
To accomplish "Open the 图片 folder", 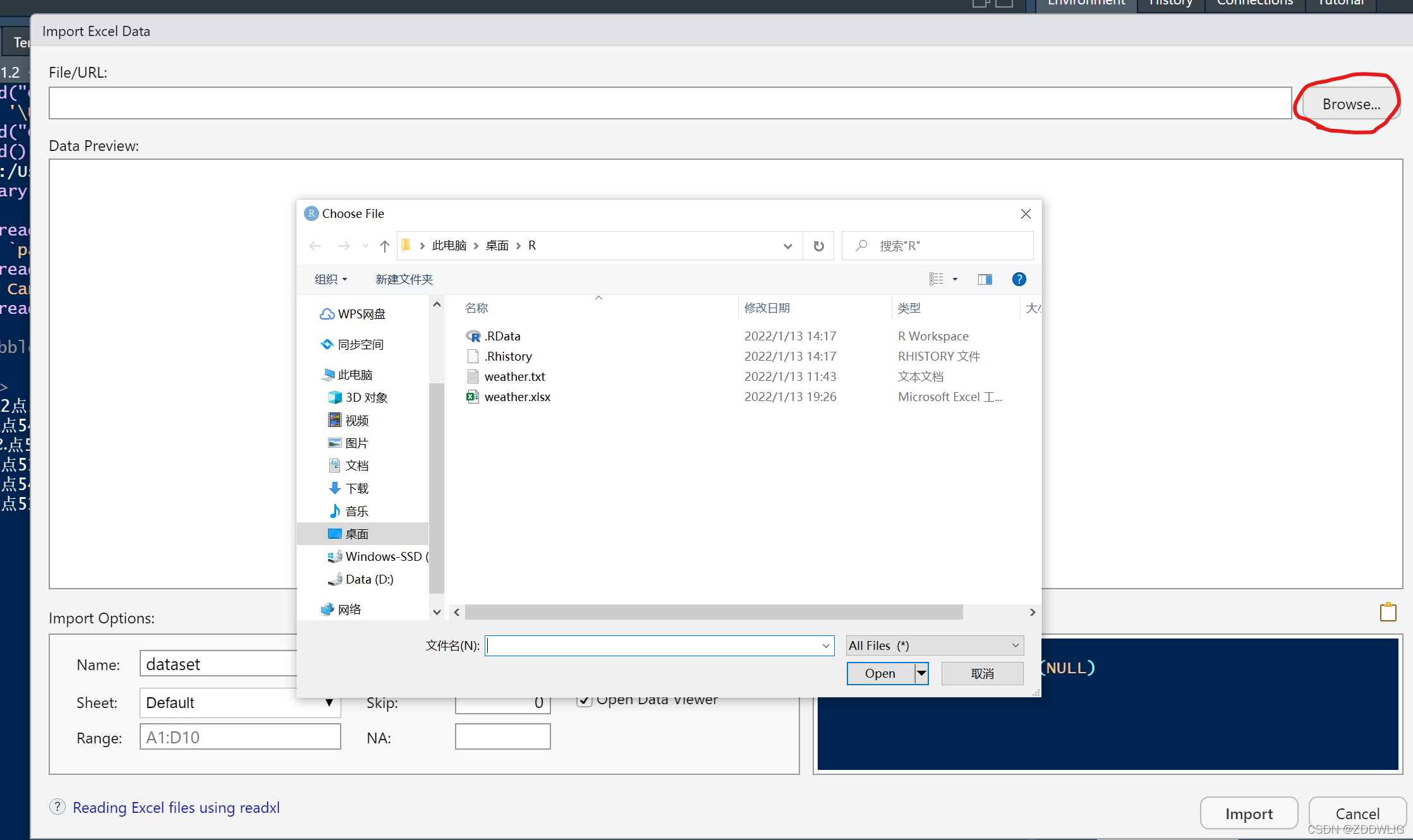I will [x=349, y=443].
